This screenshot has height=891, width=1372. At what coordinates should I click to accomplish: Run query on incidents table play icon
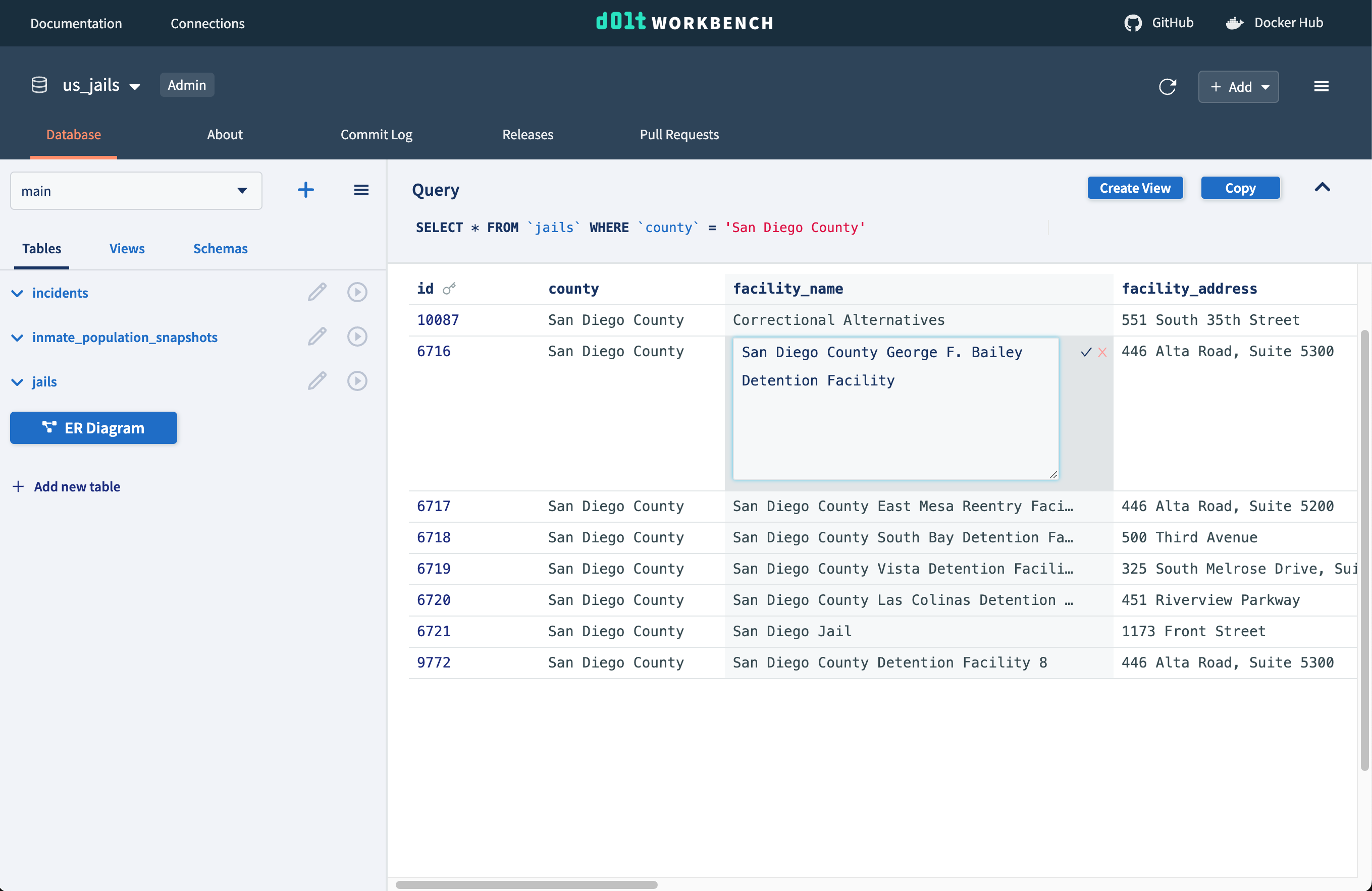[x=357, y=292]
